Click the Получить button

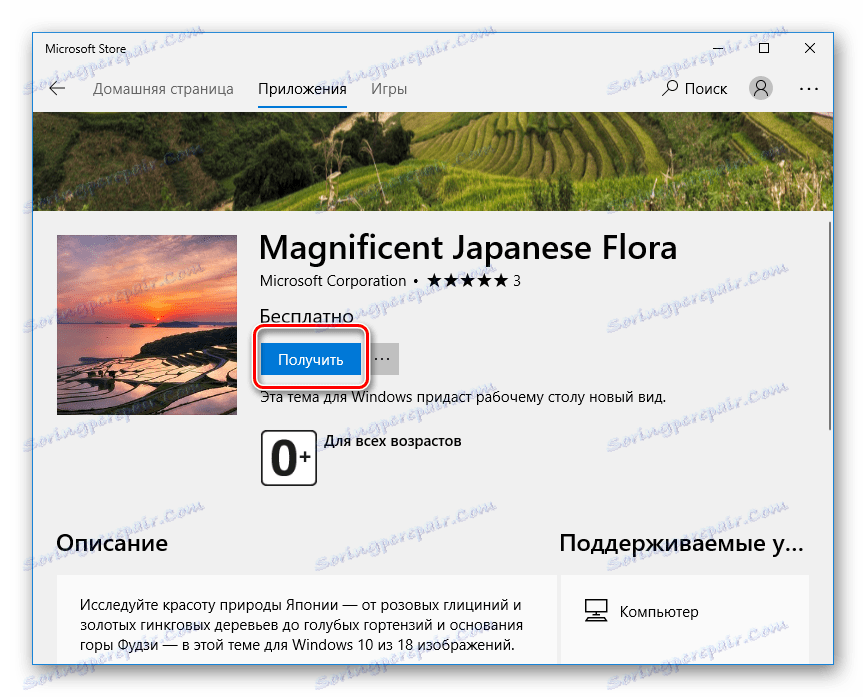click(311, 358)
